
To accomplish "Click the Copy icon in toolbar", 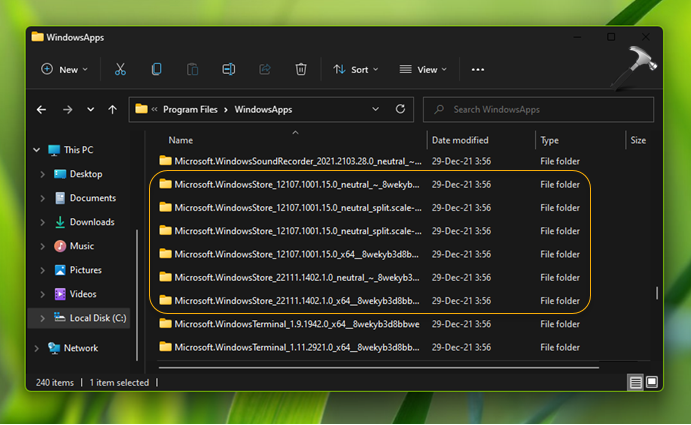I will pyautogui.click(x=156, y=69).
